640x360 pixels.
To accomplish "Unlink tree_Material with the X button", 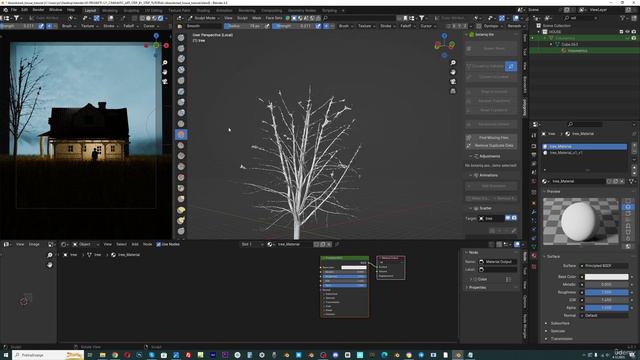I will click(622, 181).
